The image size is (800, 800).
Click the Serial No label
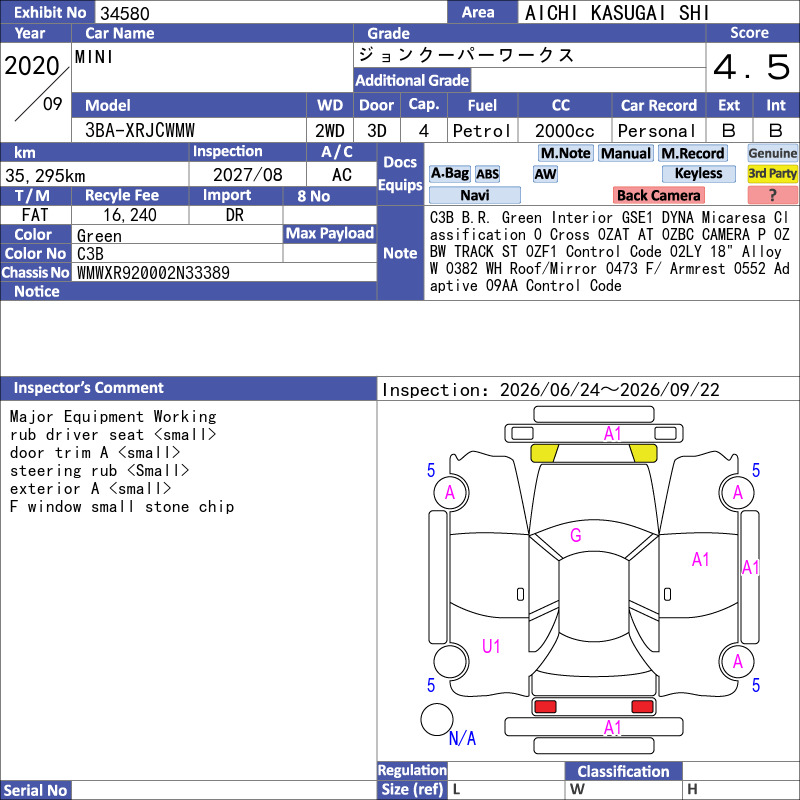pos(35,790)
